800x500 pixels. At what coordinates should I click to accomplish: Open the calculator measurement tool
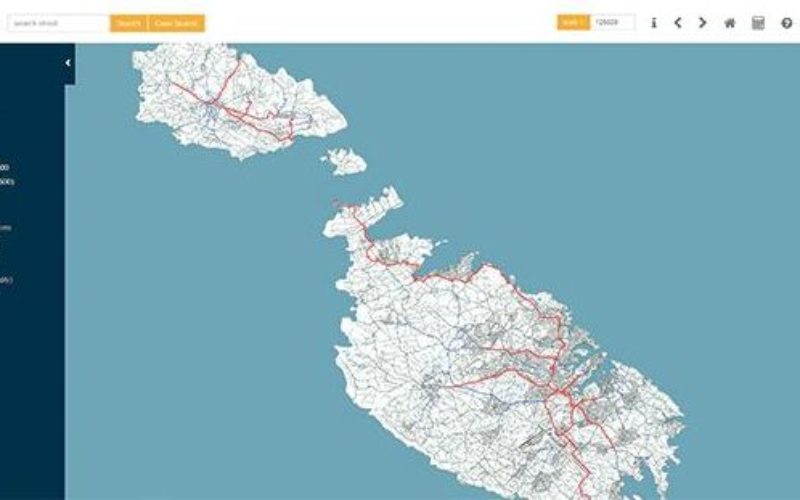pos(758,23)
